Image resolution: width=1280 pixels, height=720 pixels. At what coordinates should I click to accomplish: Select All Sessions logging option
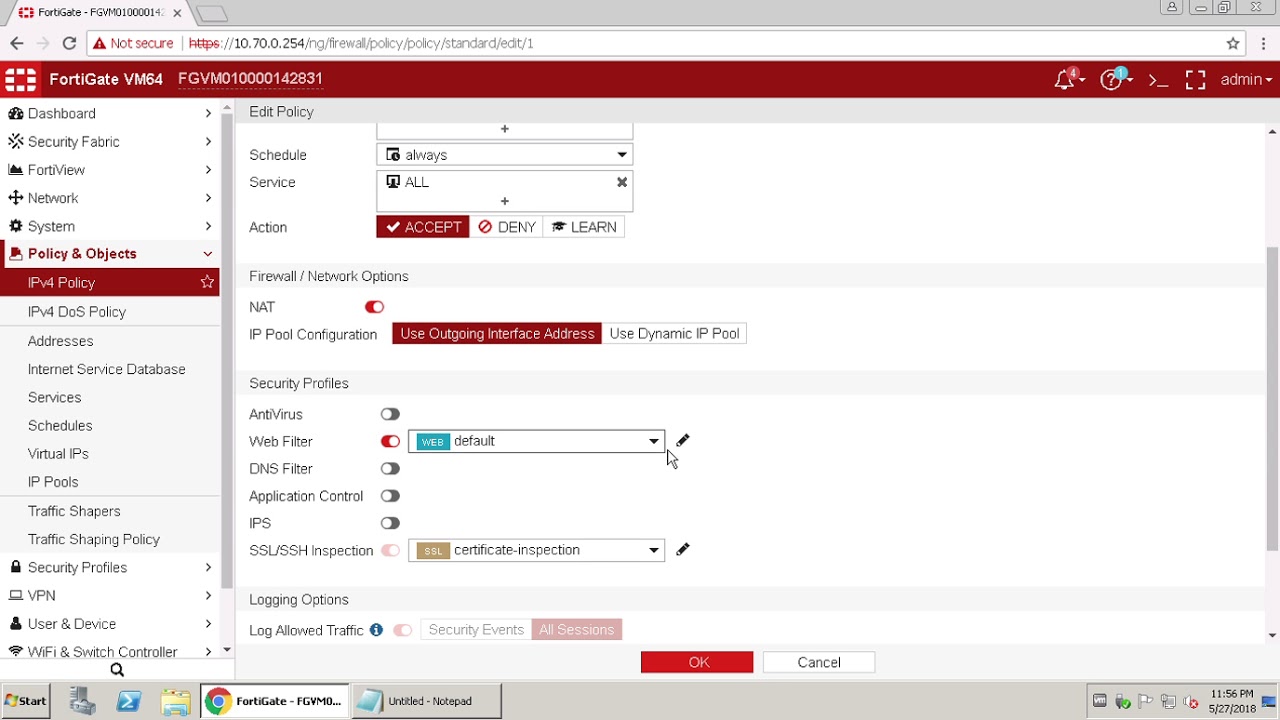[576, 630]
